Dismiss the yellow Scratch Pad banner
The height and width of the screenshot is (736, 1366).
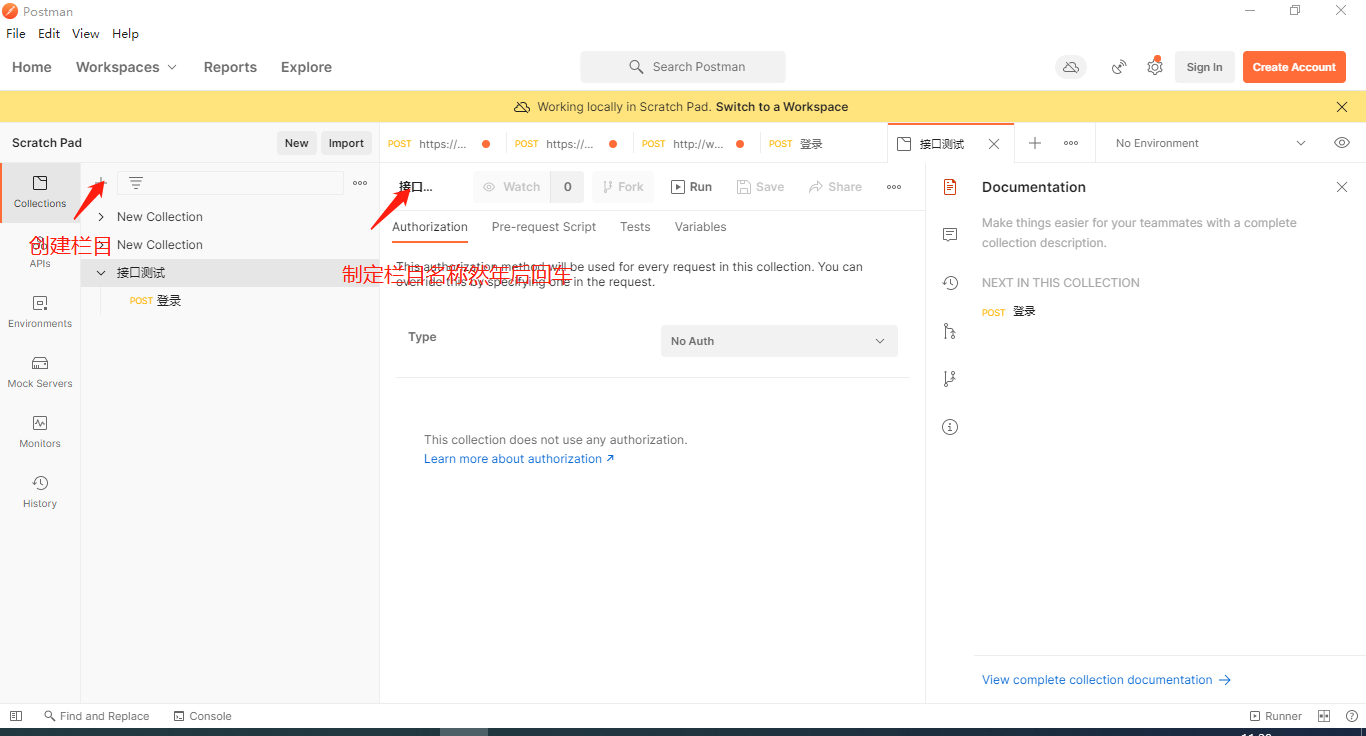[x=1342, y=107]
